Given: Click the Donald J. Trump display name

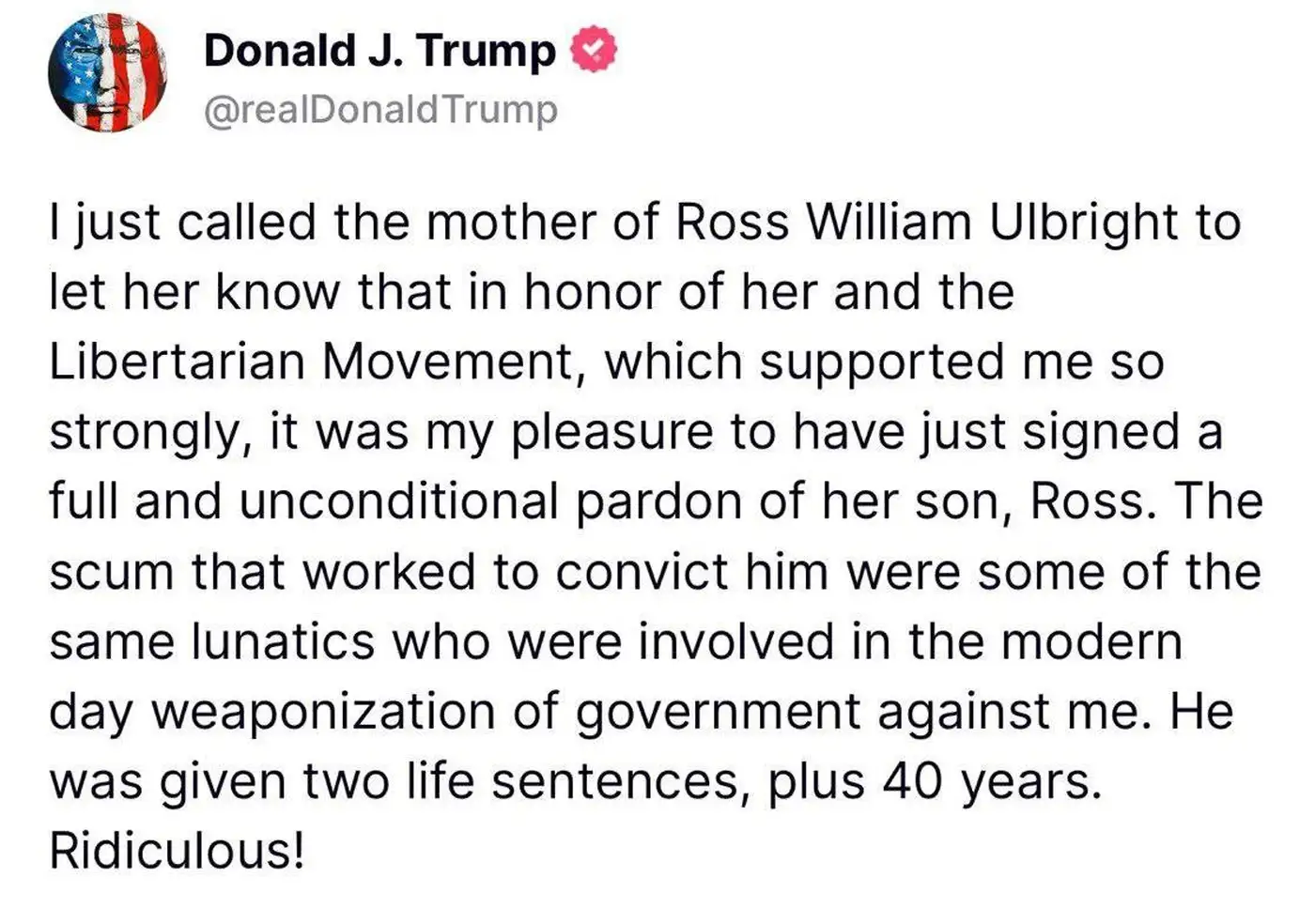Looking at the screenshot, I should (379, 51).
